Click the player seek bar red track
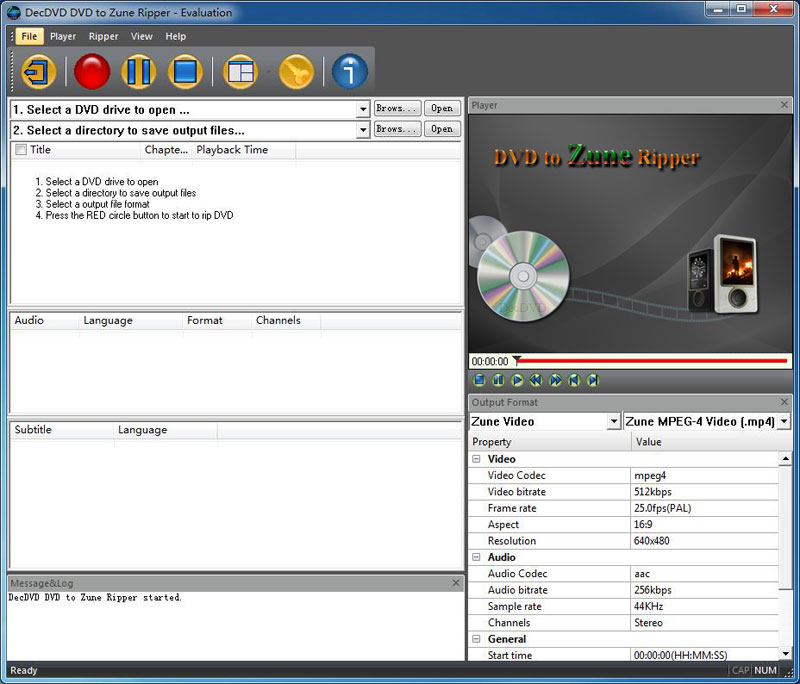The image size is (800, 684). (653, 361)
